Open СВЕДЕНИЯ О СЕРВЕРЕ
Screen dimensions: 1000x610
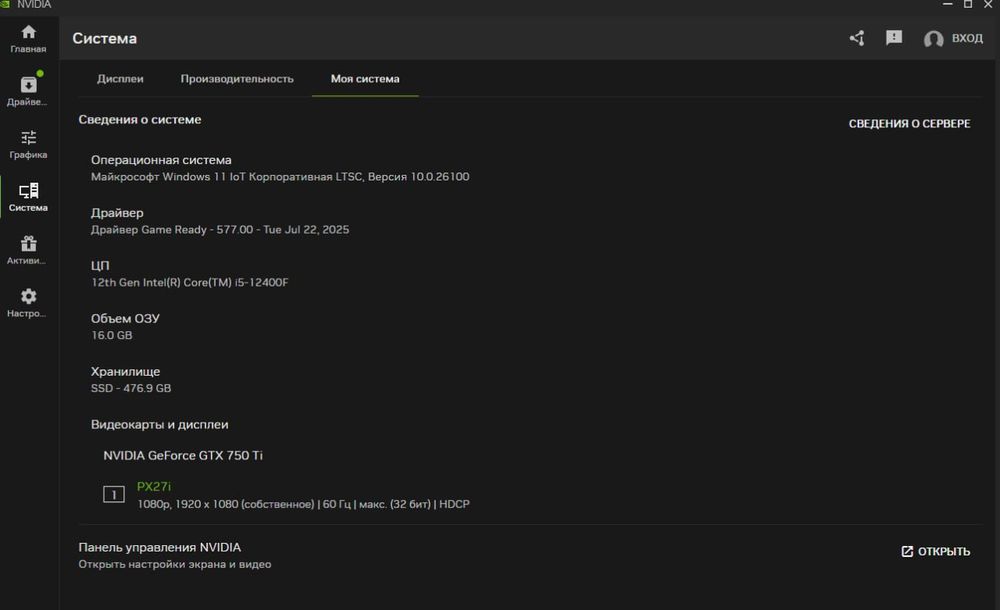pos(909,124)
